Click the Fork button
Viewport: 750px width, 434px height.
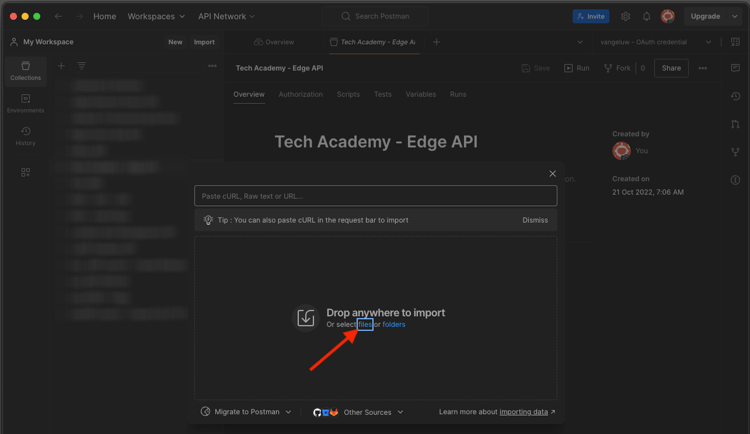617,68
